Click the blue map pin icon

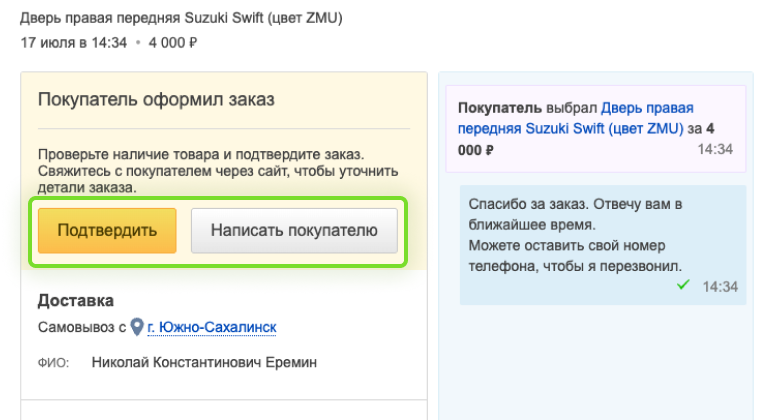click(x=137, y=327)
